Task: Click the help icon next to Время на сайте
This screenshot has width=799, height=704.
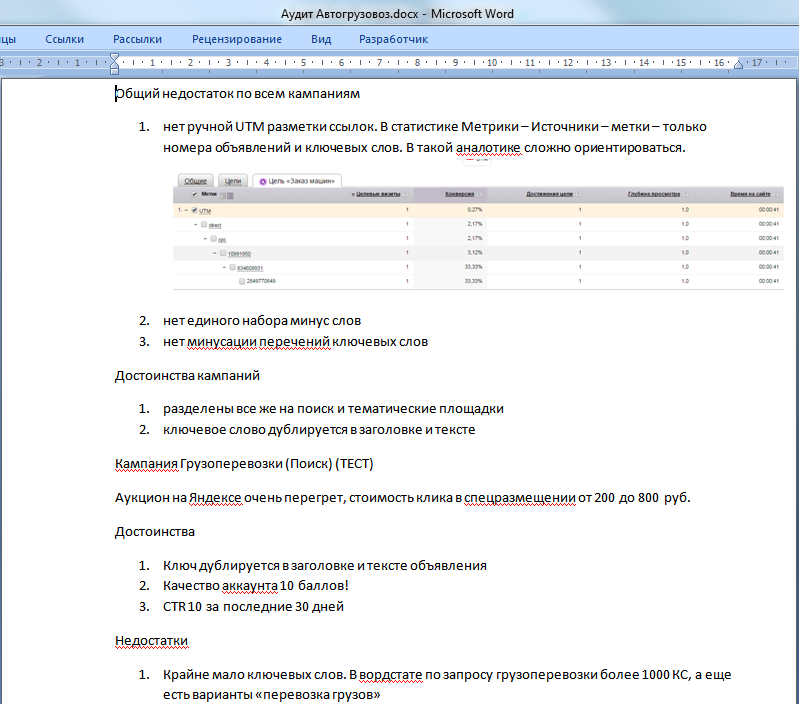Action: [775, 194]
